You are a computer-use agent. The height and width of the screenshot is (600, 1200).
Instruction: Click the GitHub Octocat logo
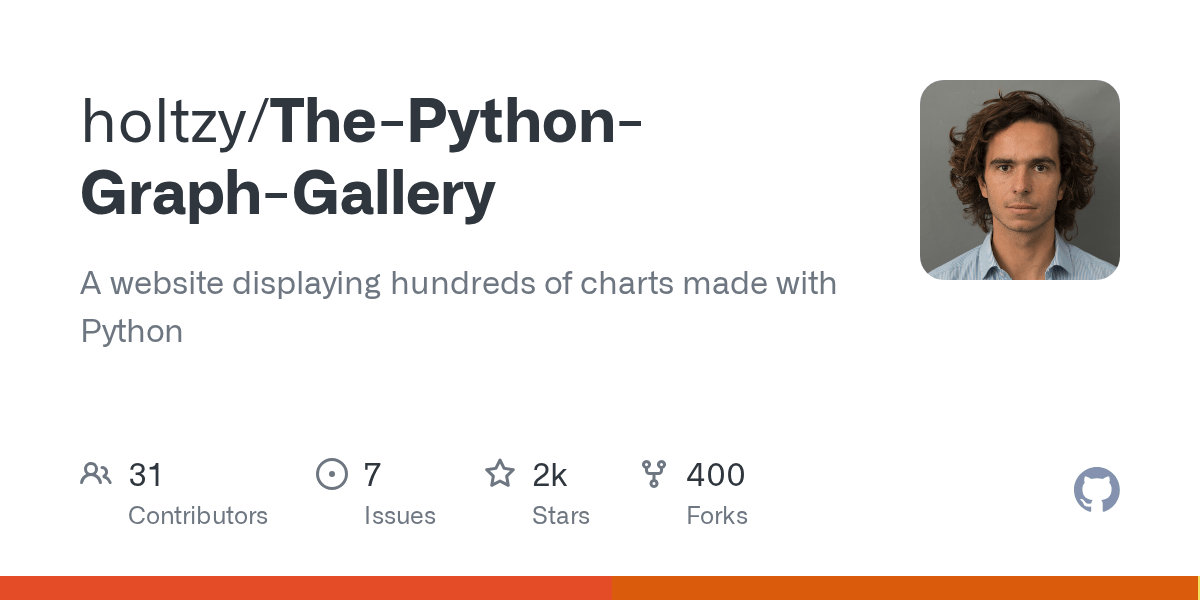coord(1096,490)
